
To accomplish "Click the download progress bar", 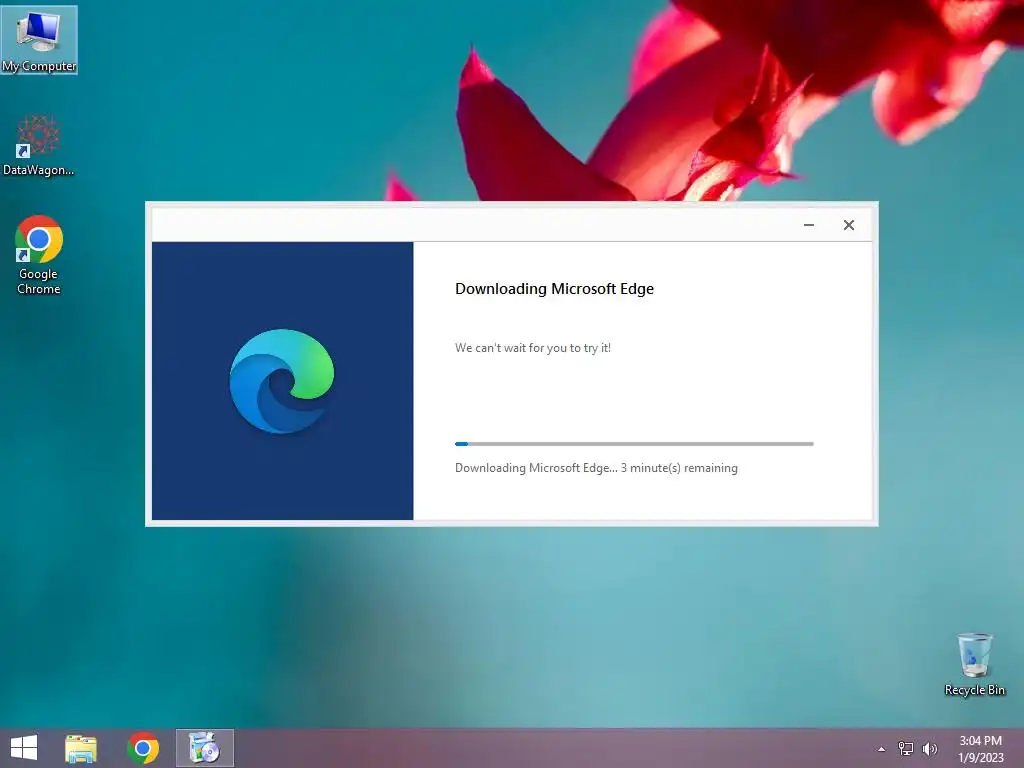I will (x=634, y=444).
